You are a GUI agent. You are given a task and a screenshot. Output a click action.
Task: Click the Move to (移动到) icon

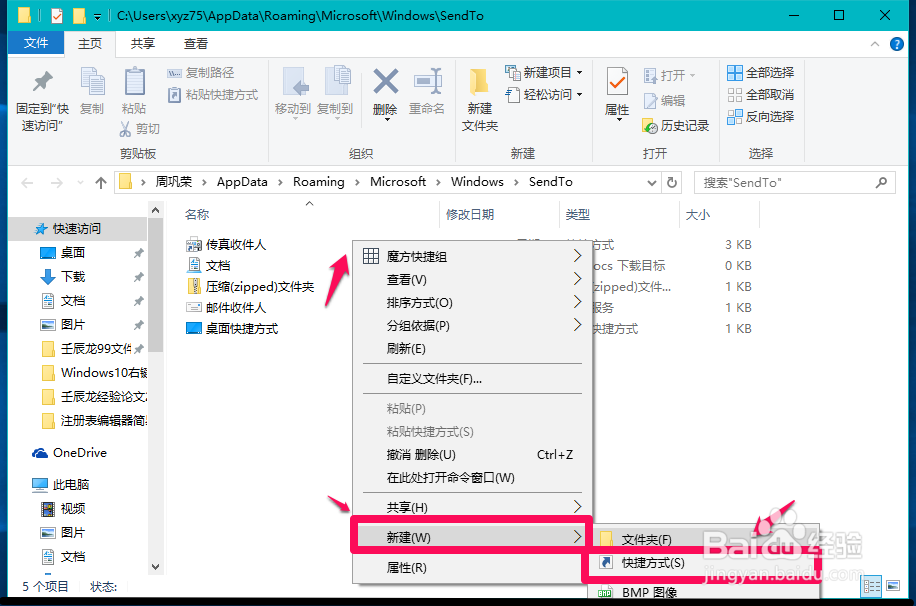(x=294, y=82)
